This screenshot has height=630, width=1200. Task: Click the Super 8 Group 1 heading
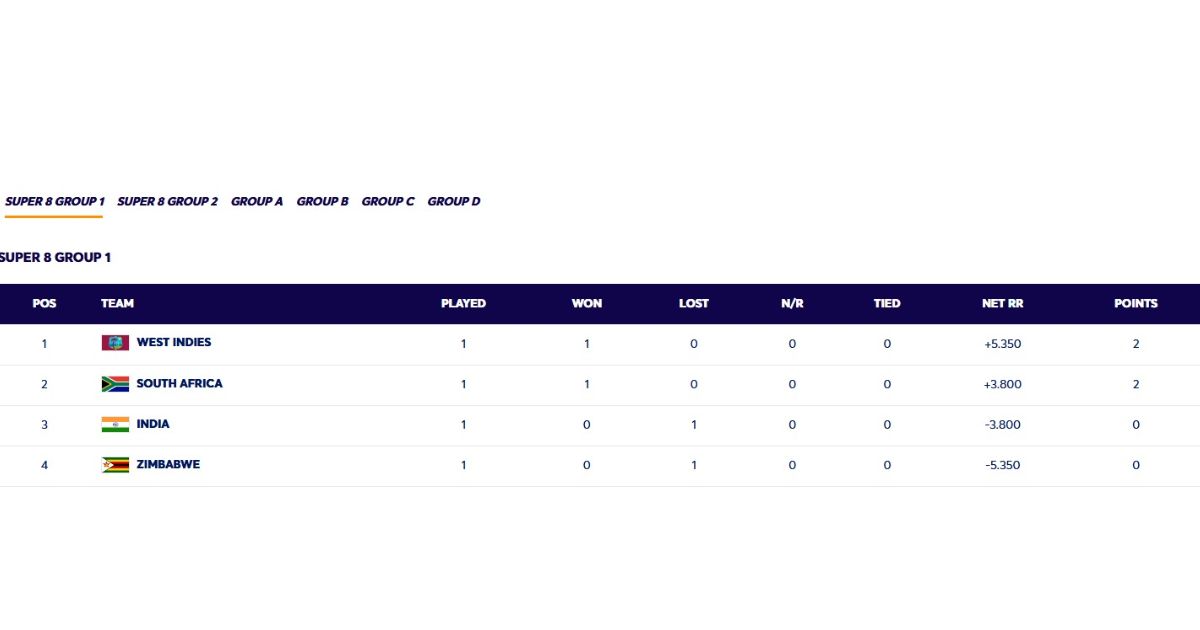click(55, 257)
